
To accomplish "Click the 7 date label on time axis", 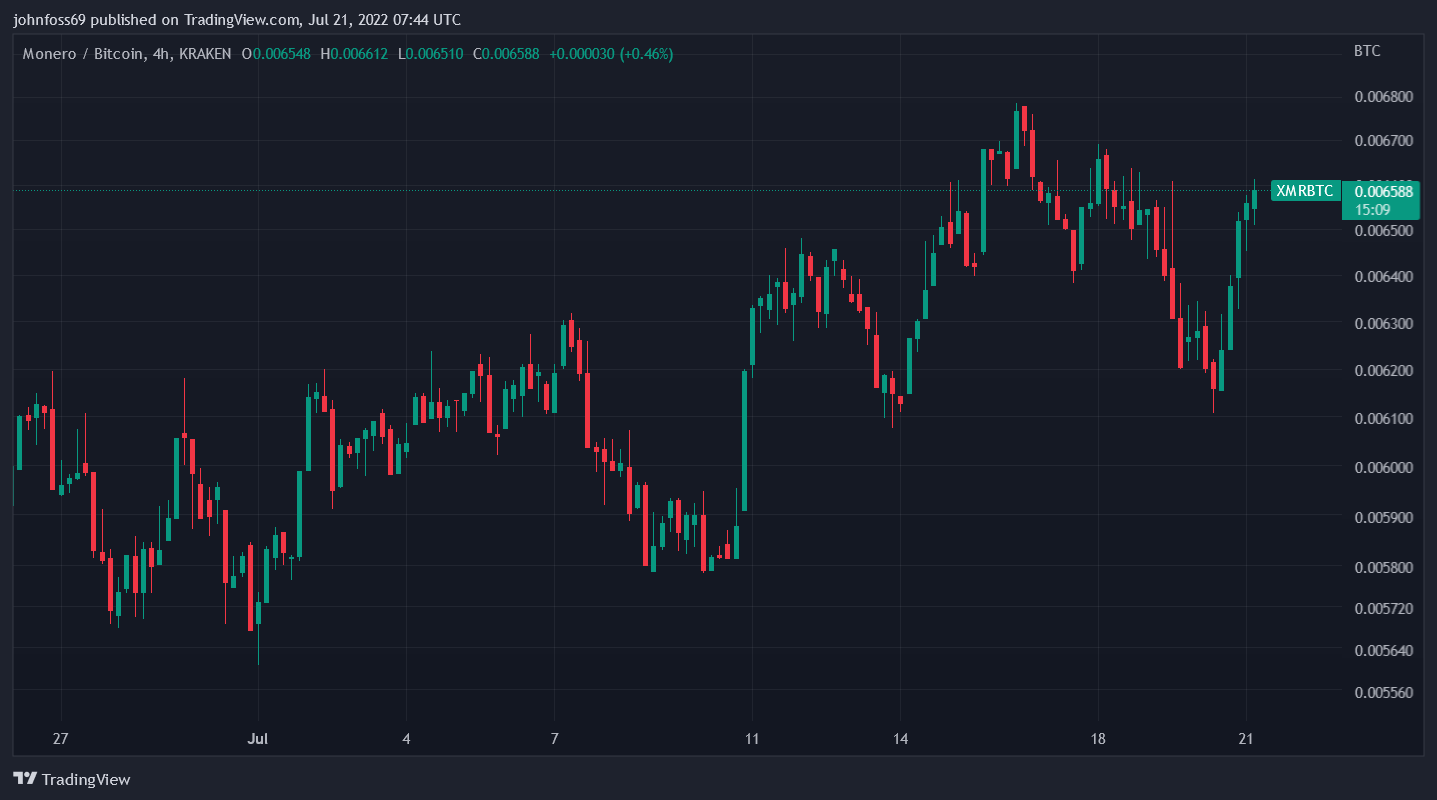I will pos(554,740).
